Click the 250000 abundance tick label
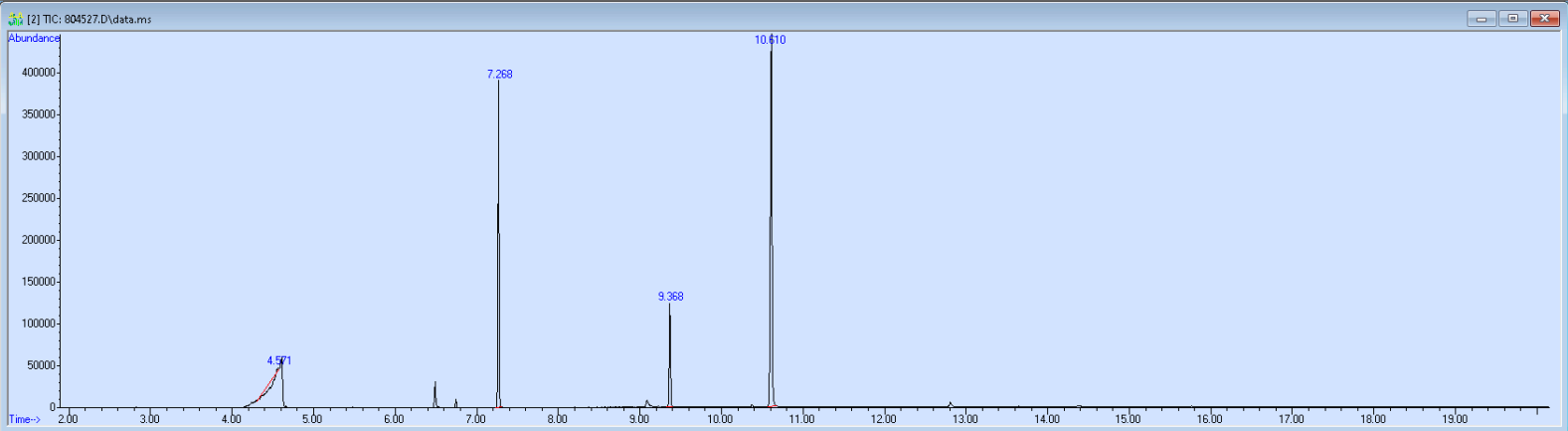The height and width of the screenshot is (431, 1568). [39, 198]
